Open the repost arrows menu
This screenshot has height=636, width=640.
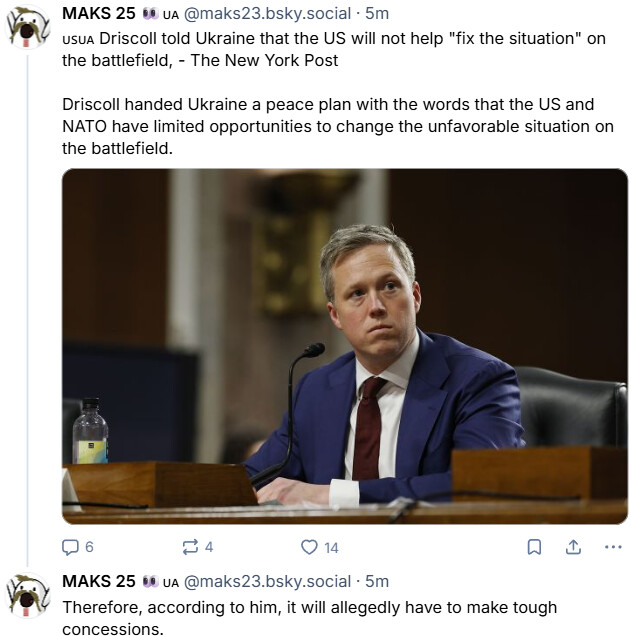[190, 547]
